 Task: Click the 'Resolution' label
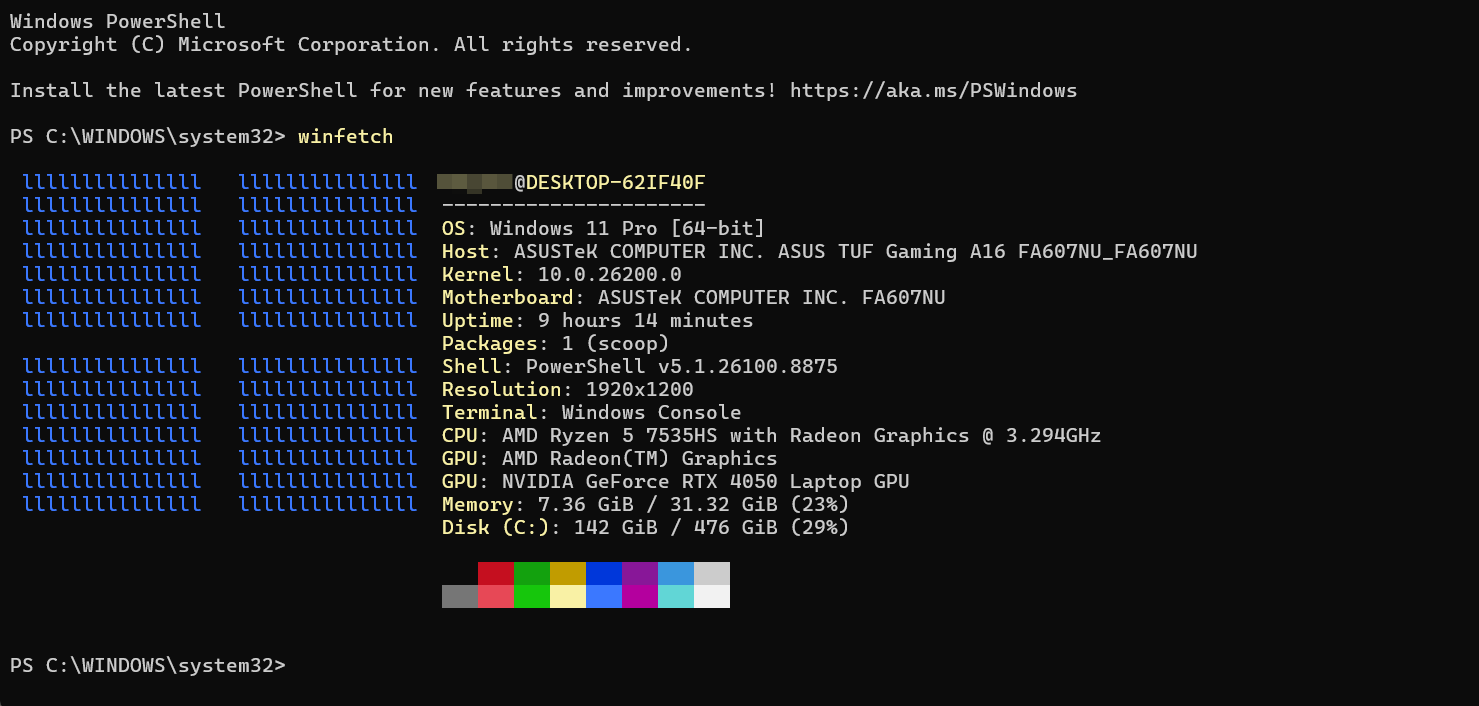coord(502,390)
